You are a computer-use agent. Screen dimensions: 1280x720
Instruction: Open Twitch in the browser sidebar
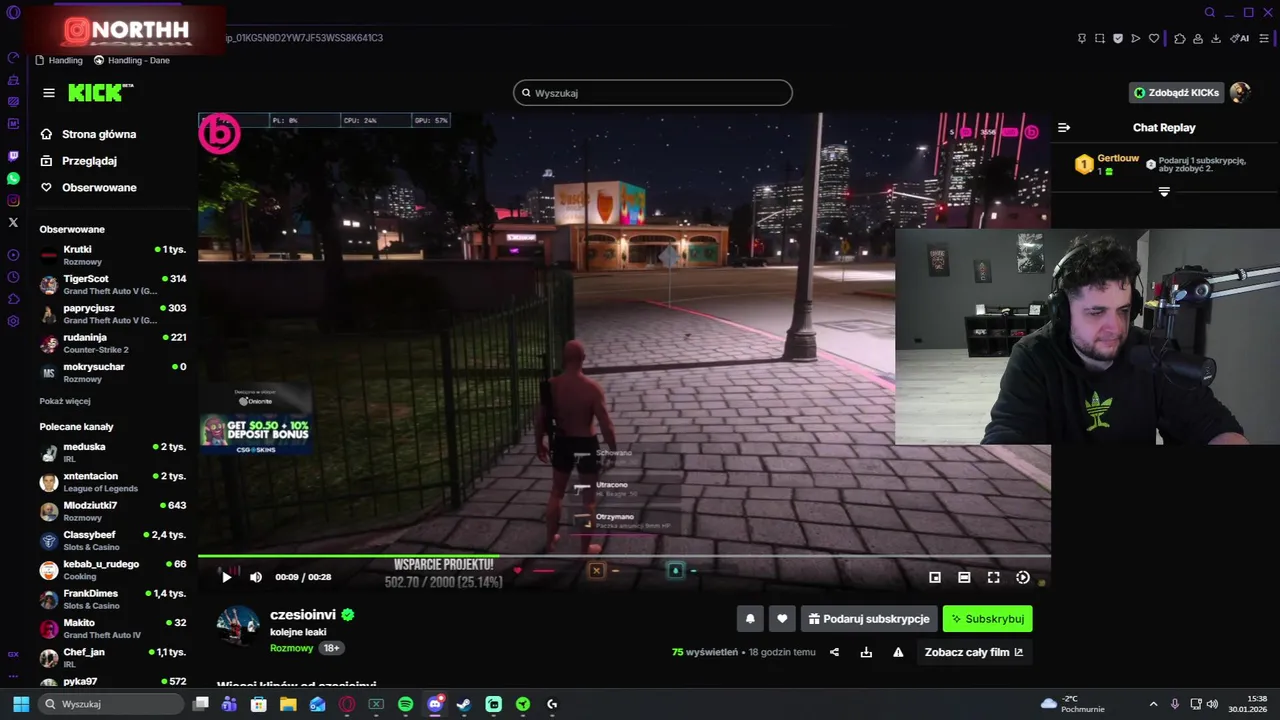13,156
